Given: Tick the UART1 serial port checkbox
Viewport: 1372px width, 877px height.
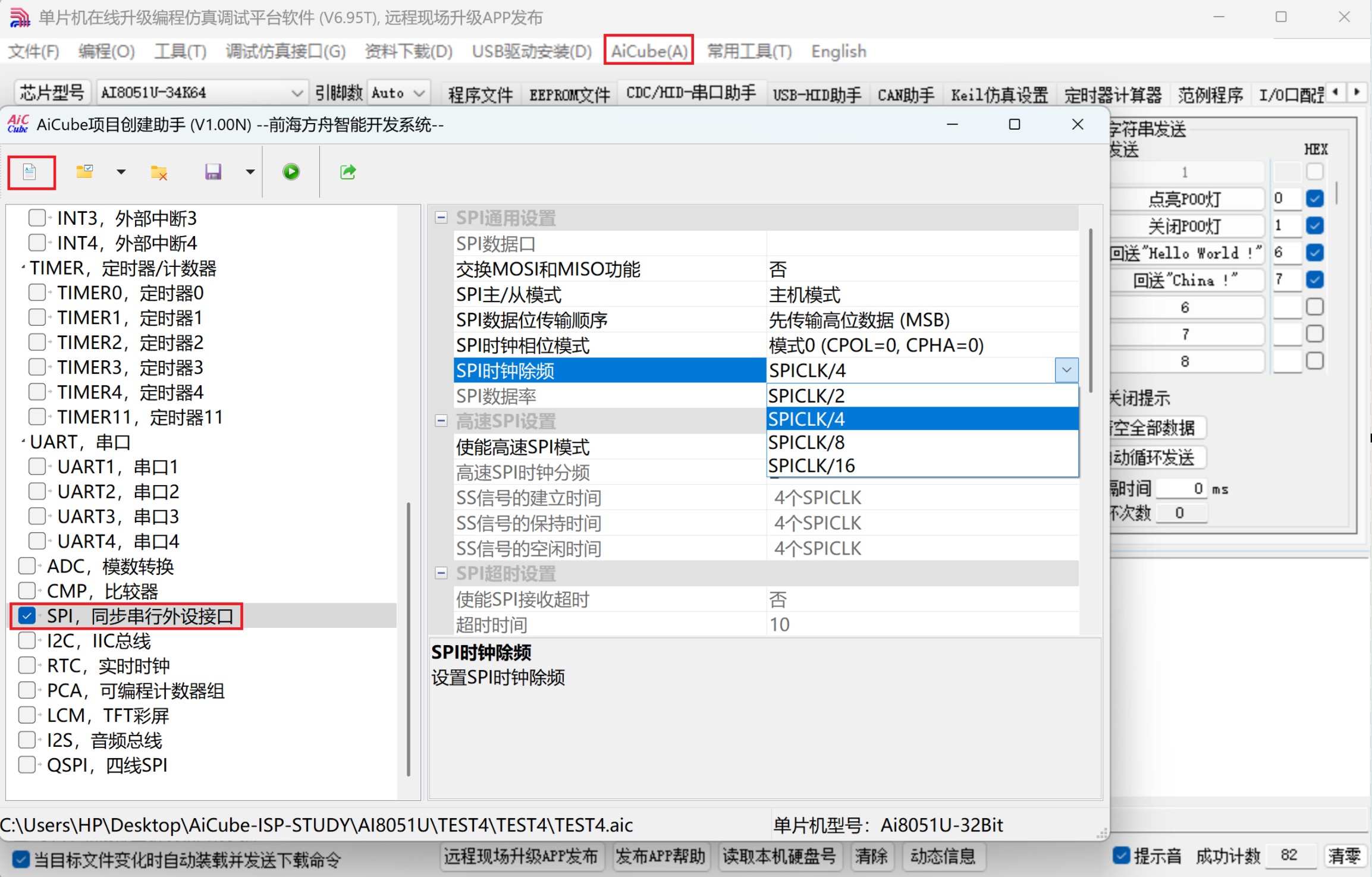Looking at the screenshot, I should click(37, 467).
